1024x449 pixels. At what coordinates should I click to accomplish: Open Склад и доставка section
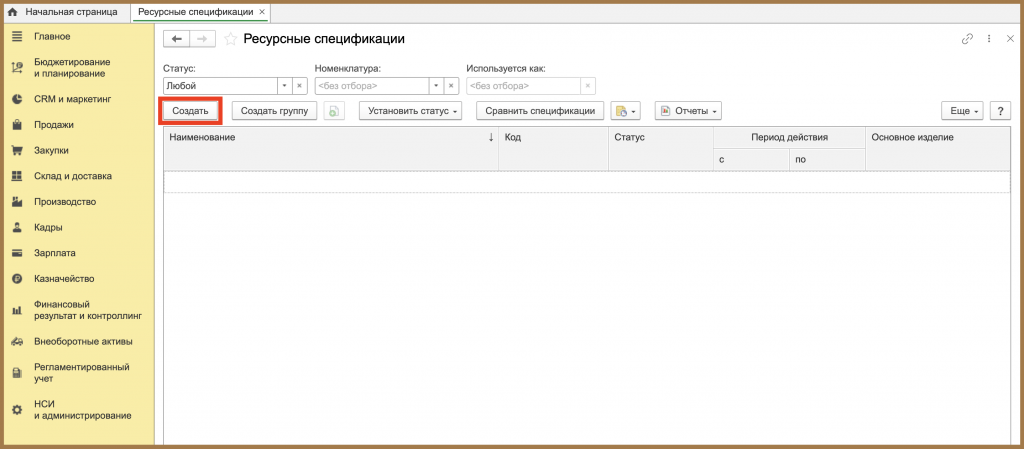72,176
